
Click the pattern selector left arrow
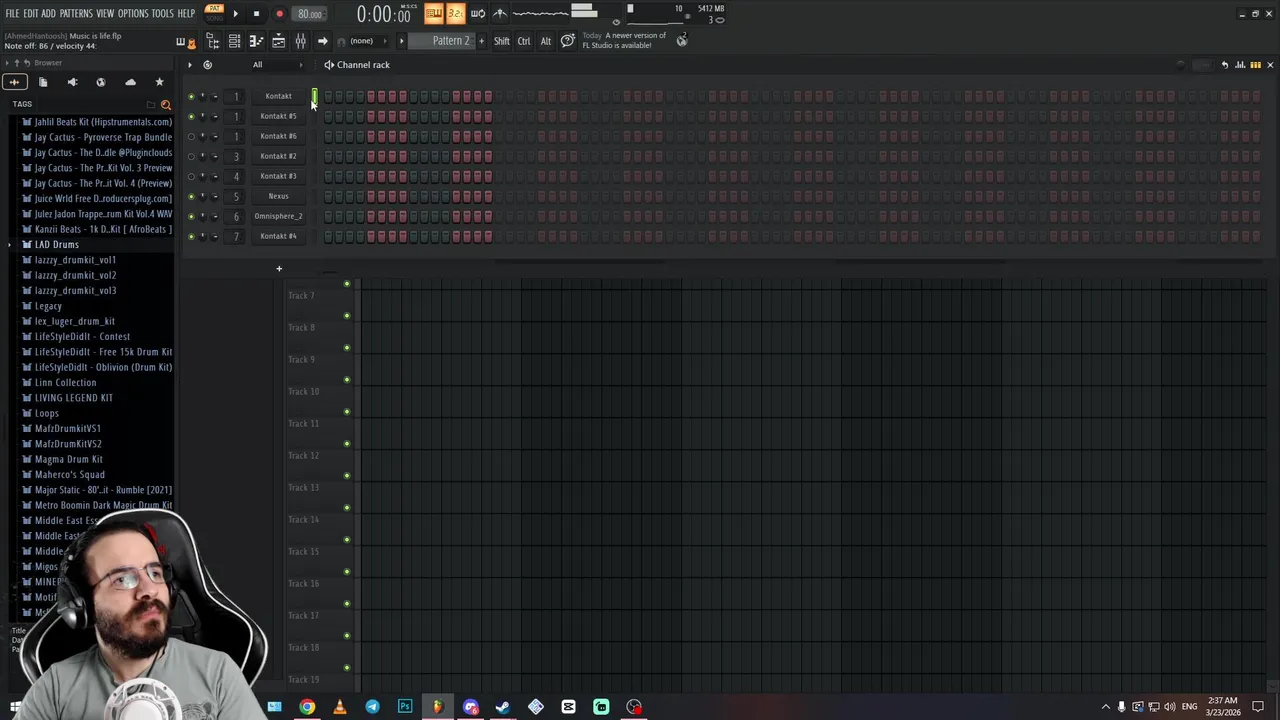pyautogui.click(x=402, y=41)
